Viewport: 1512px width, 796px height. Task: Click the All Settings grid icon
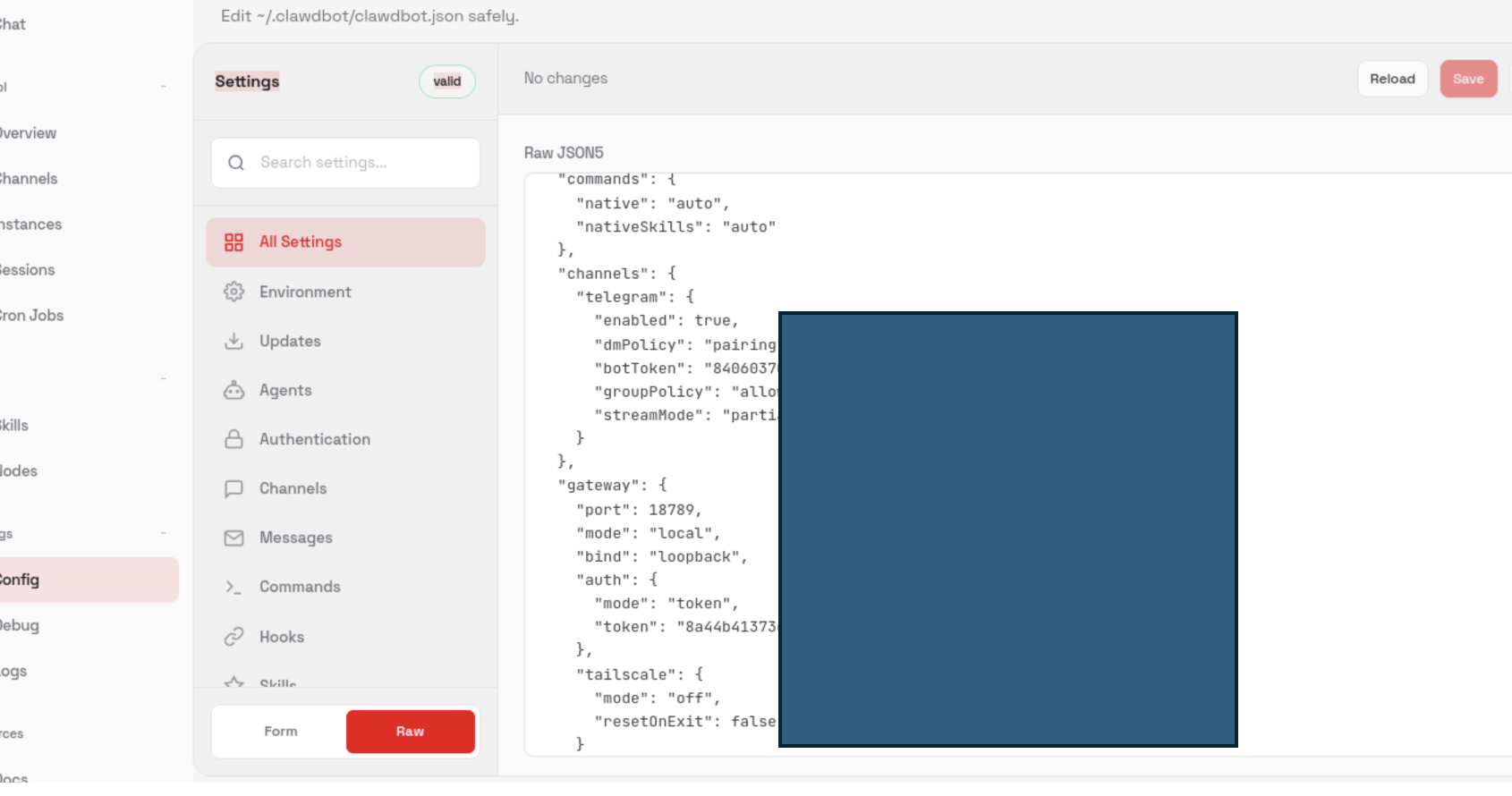[234, 242]
